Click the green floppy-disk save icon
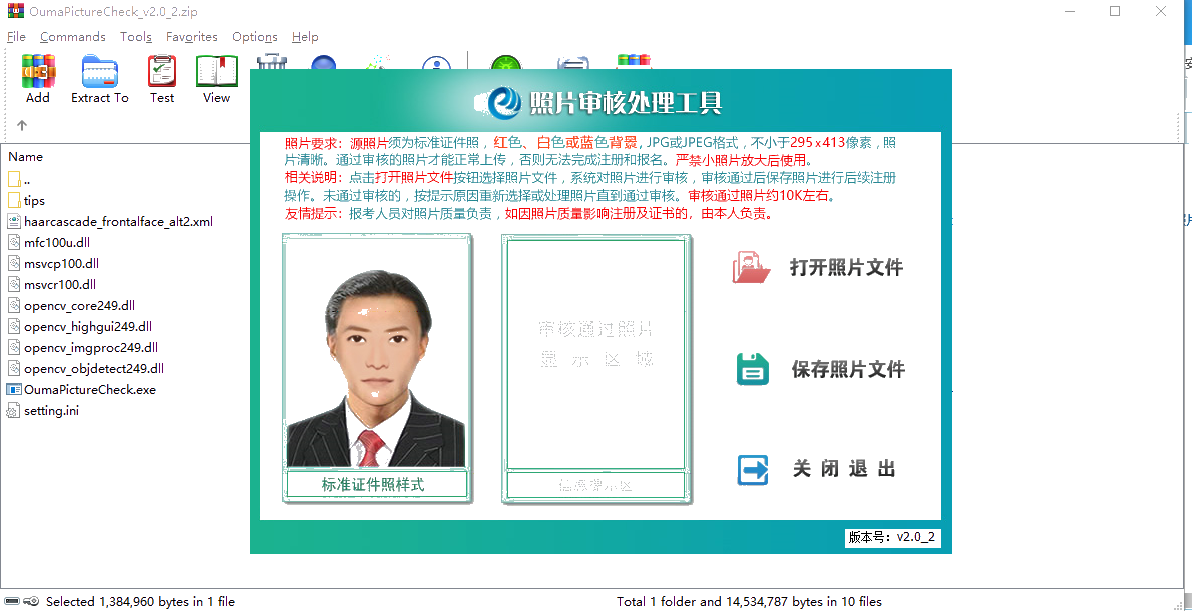 752,368
